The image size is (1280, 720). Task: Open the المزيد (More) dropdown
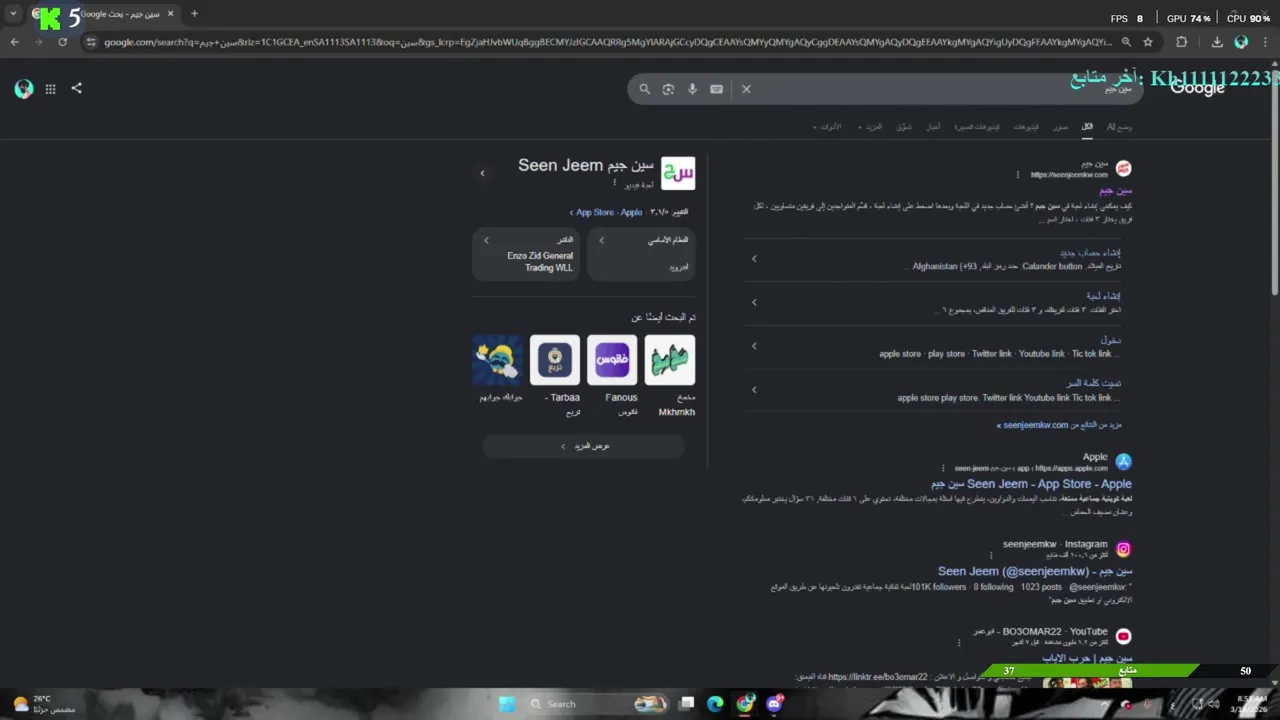tap(871, 127)
